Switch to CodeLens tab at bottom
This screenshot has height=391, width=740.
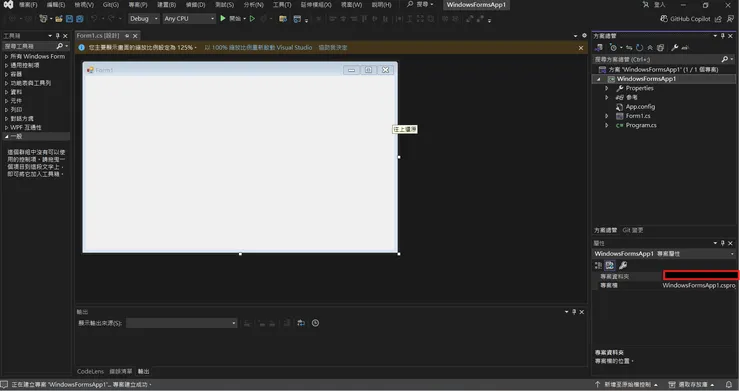tap(90, 372)
